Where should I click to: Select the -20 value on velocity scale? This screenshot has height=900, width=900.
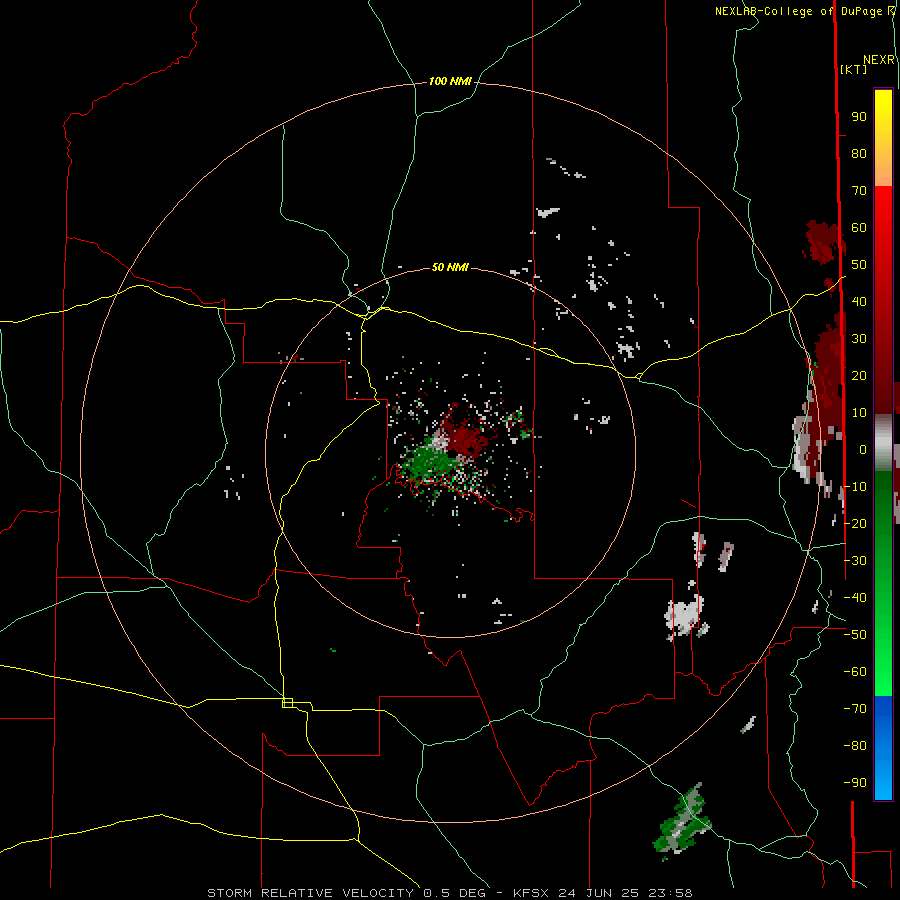[855, 524]
